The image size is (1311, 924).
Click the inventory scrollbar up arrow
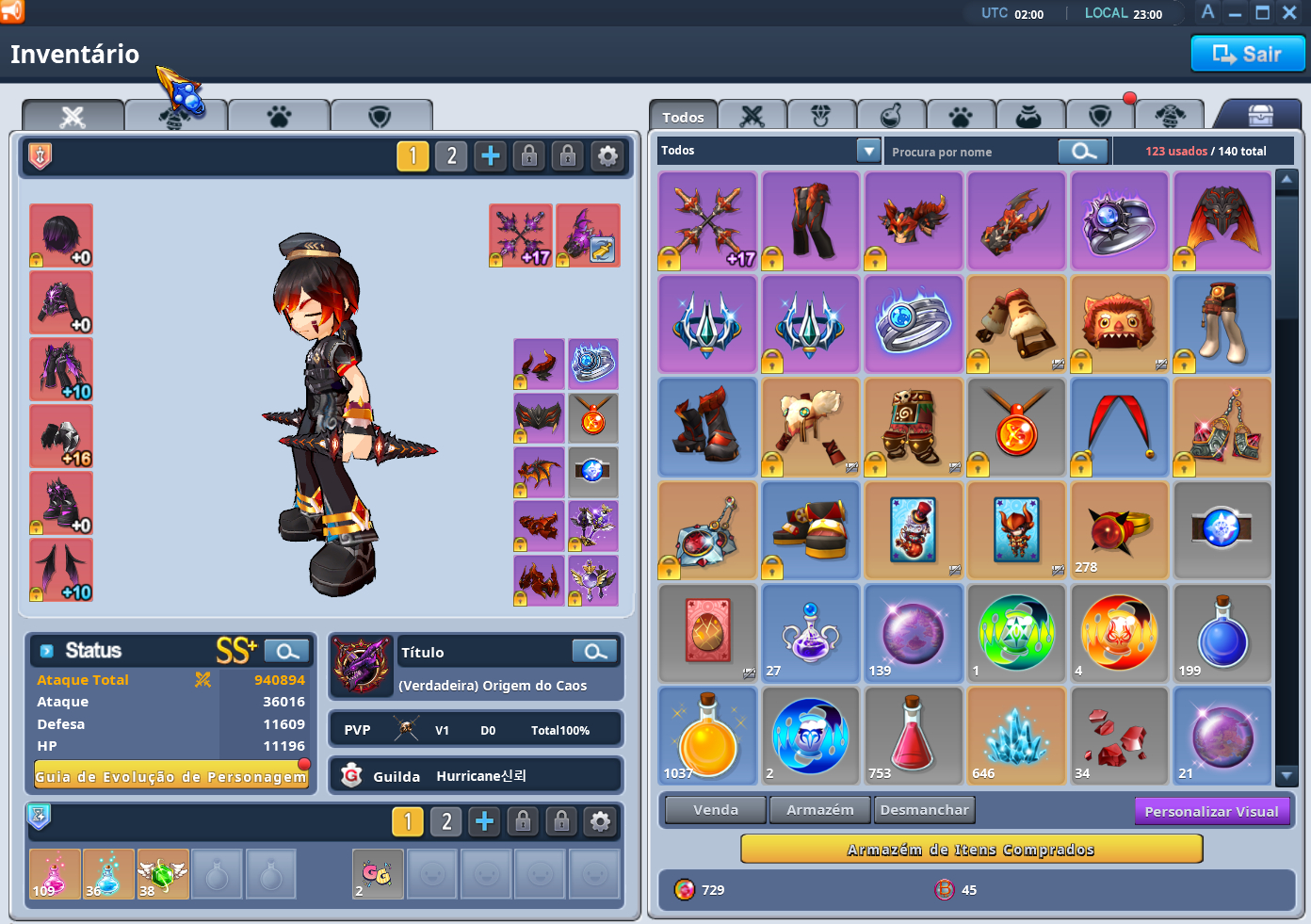coord(1287,179)
